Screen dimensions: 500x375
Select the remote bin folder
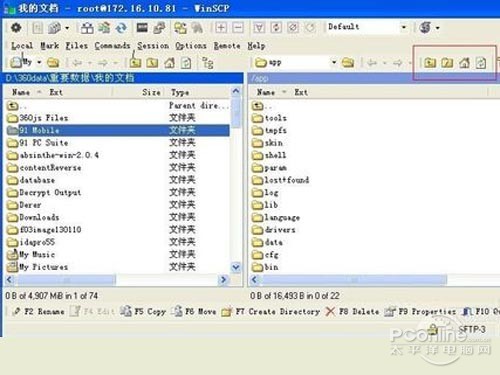tap(265, 267)
